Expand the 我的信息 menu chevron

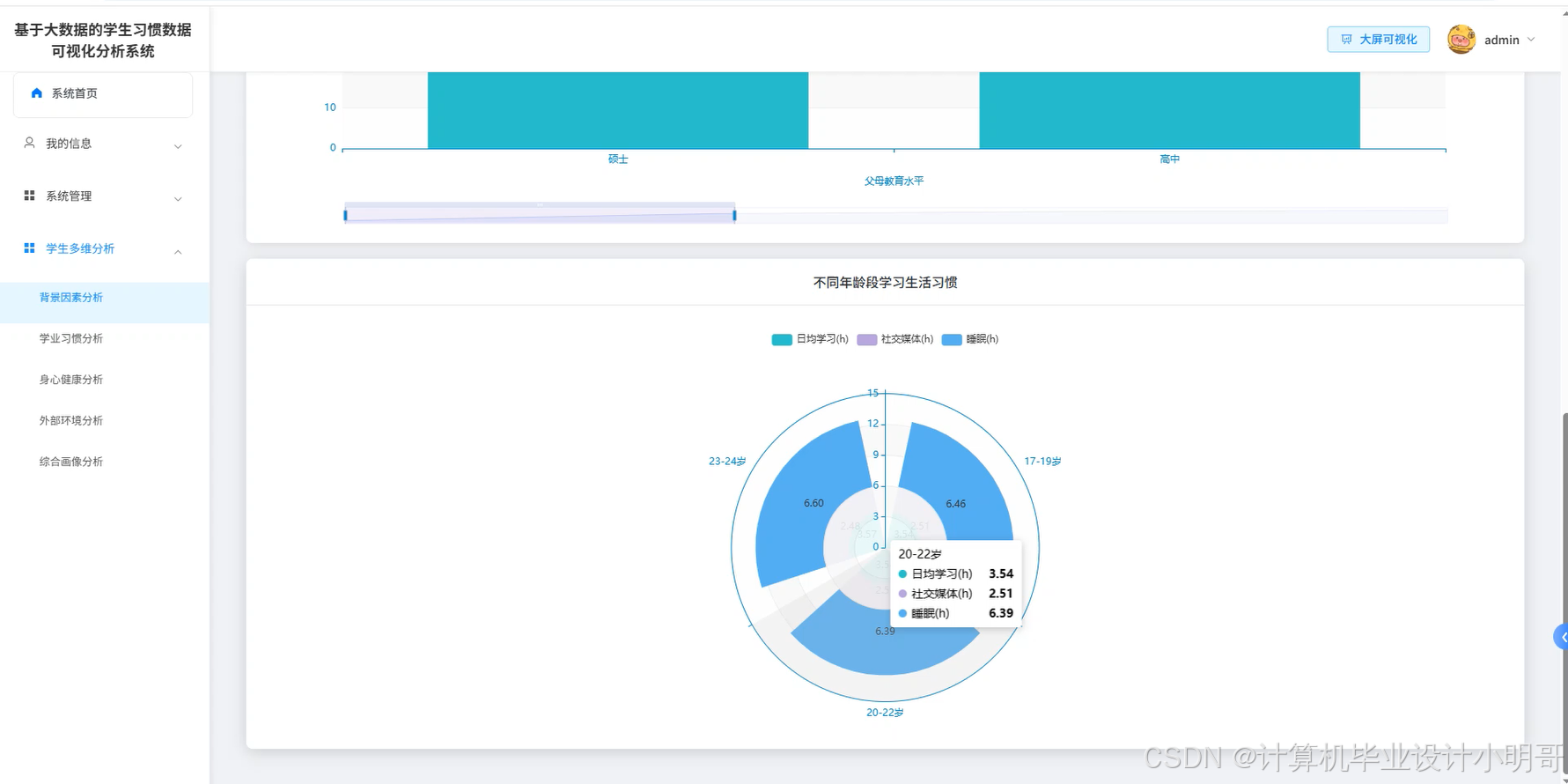178,146
